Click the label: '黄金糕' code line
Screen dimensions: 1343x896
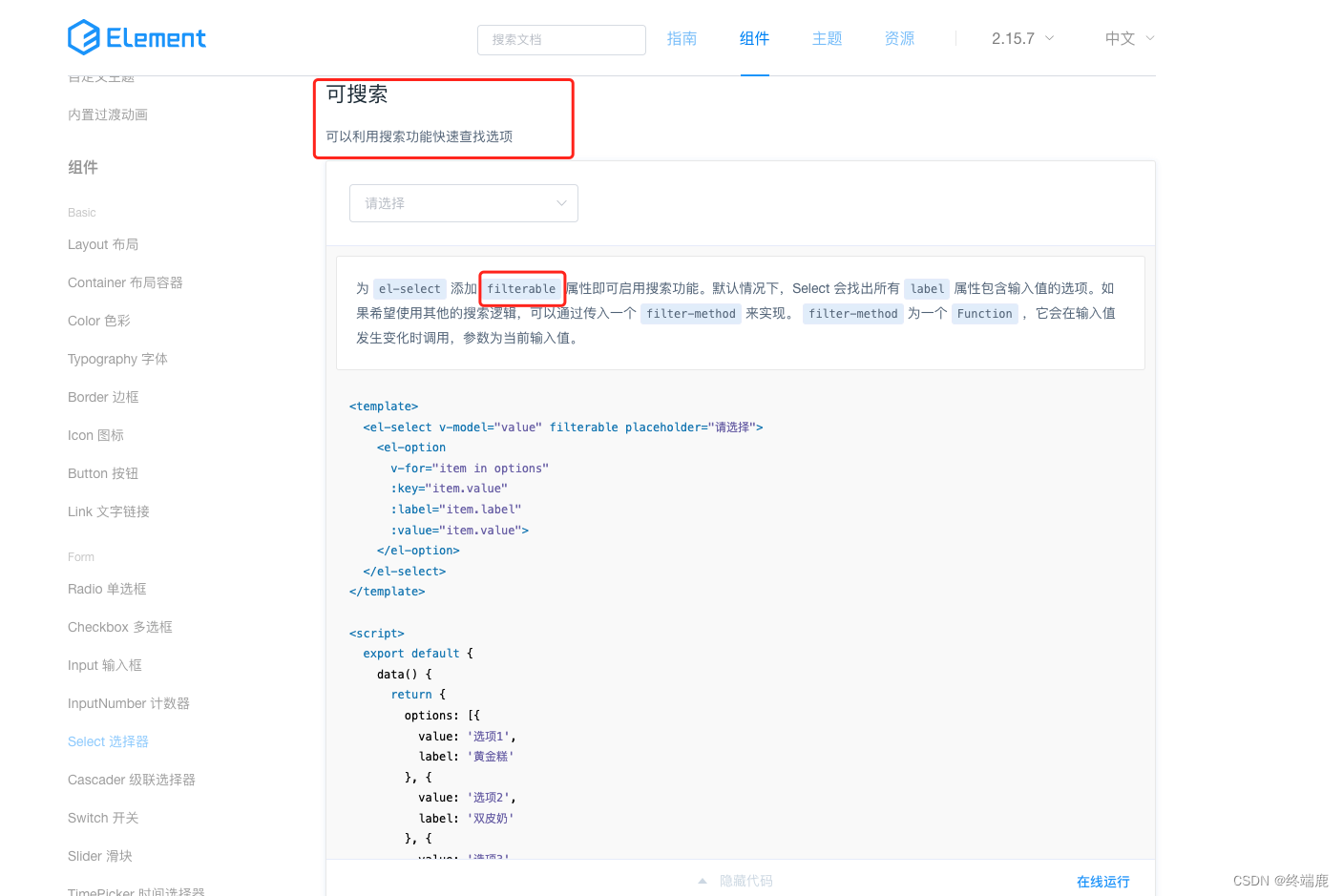pos(467,757)
